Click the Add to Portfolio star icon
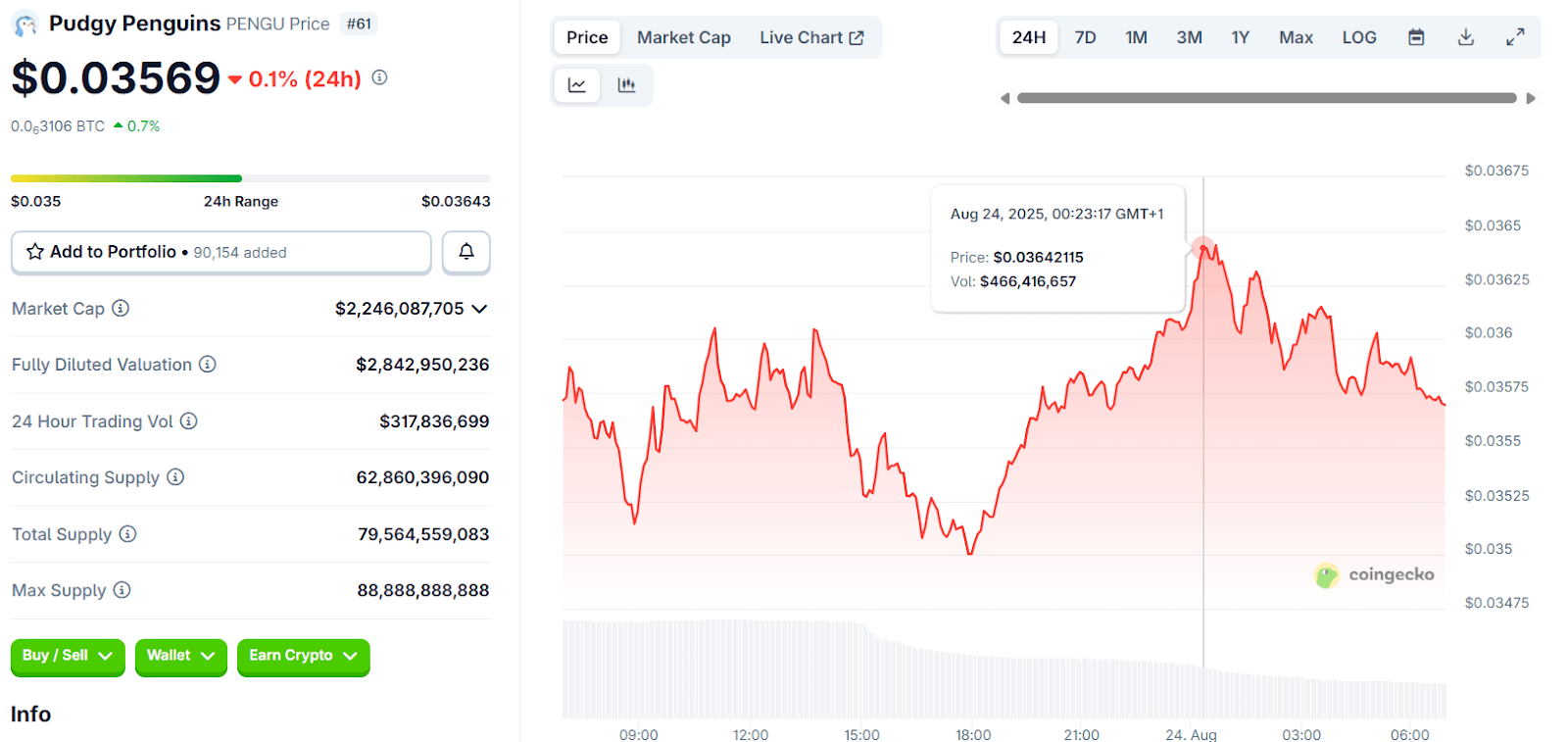Screen dimensions: 1568x742 [x=35, y=252]
